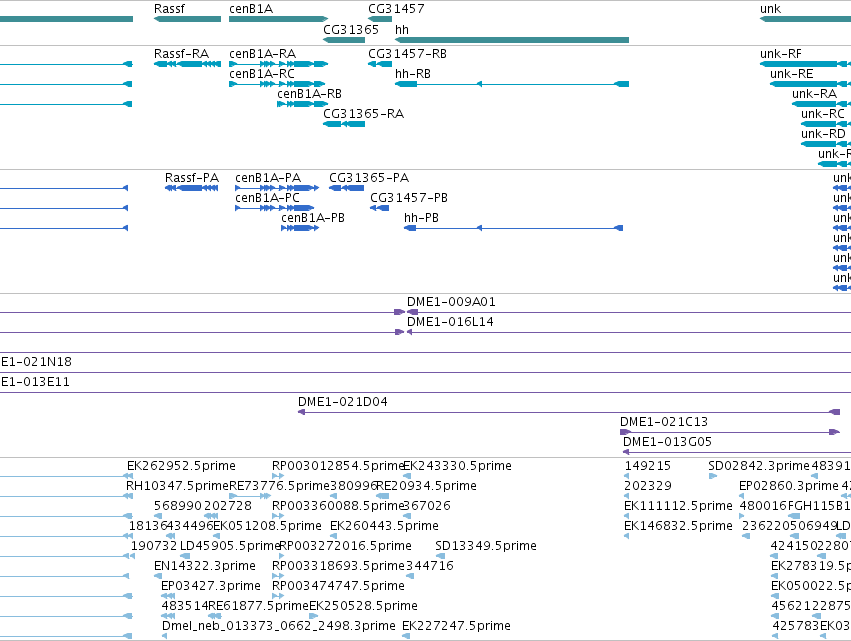Select the 190732 EST label
The height and width of the screenshot is (641, 851).
point(154,547)
